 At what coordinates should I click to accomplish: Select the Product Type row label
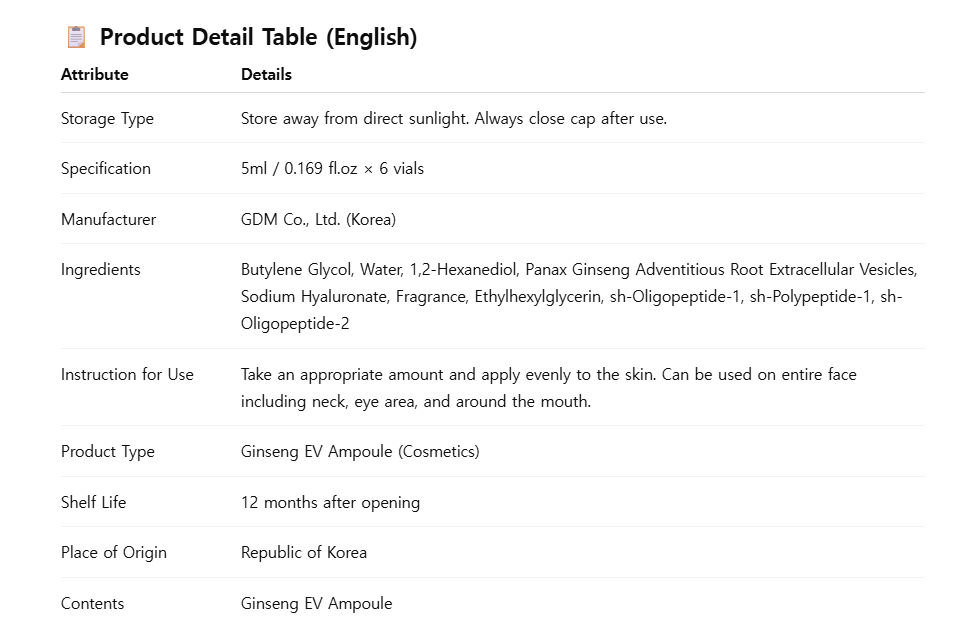coord(107,452)
